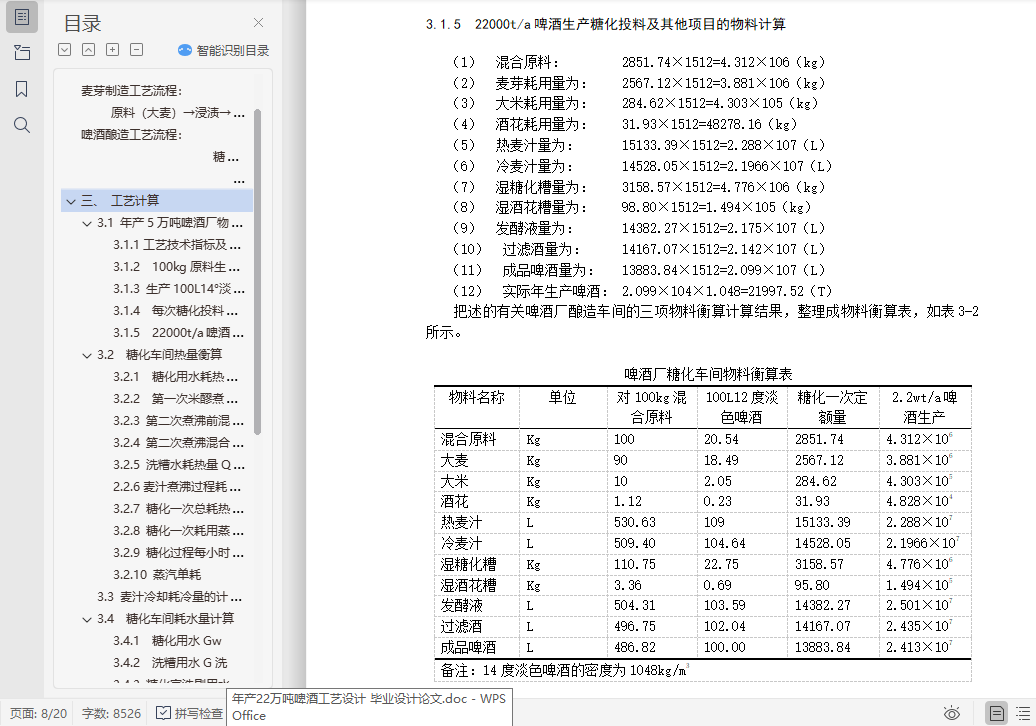Click the (12) 实际年生产啤酒 line

642,291
